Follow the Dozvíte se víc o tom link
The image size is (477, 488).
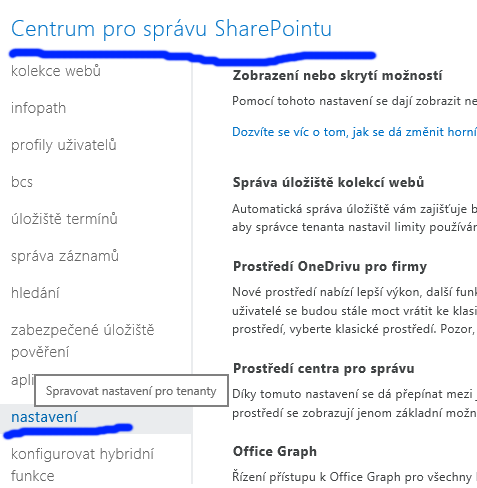point(354,132)
